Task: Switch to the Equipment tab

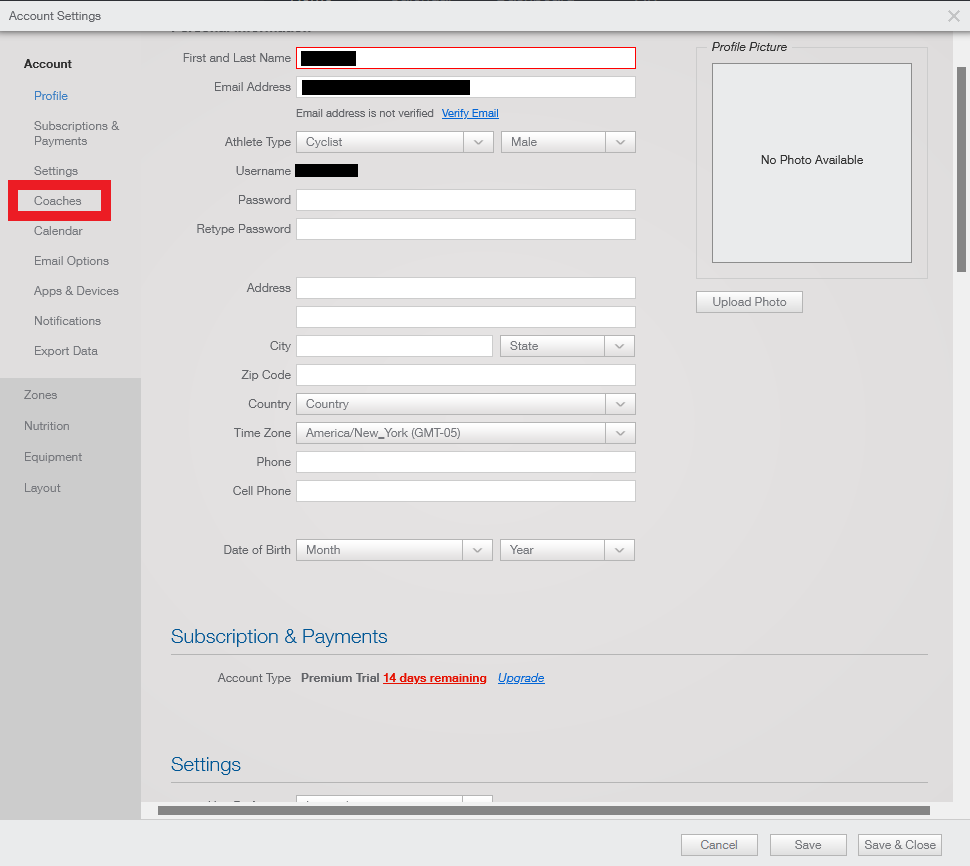Action: click(x=53, y=457)
